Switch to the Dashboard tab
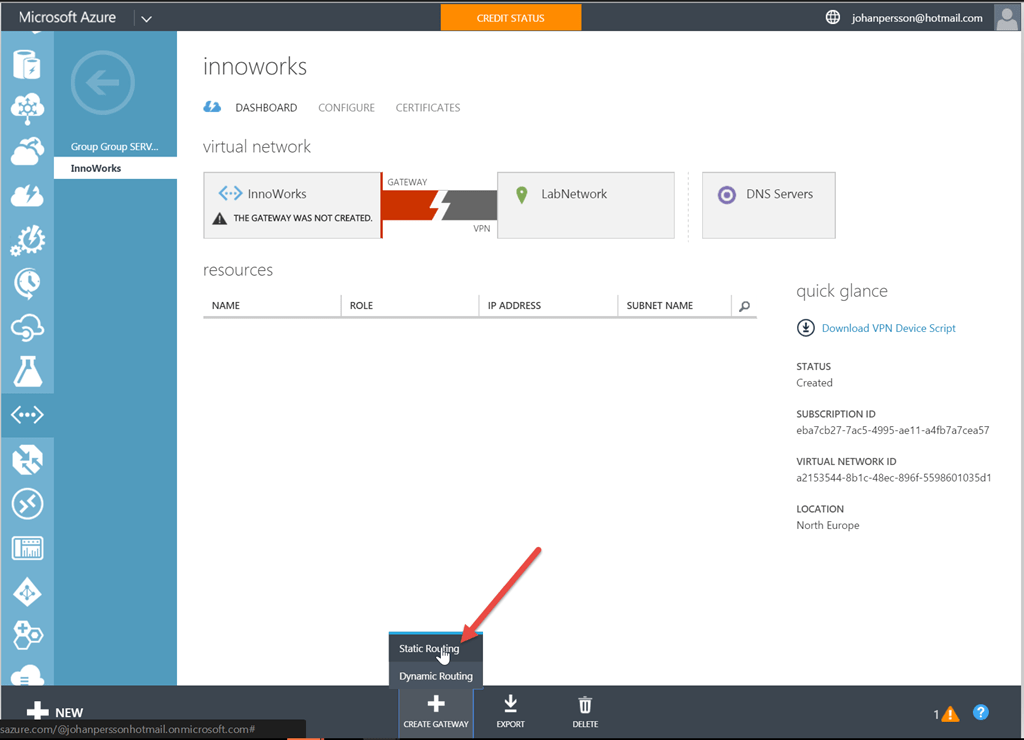Viewport: 1024px width, 740px height. (x=266, y=108)
